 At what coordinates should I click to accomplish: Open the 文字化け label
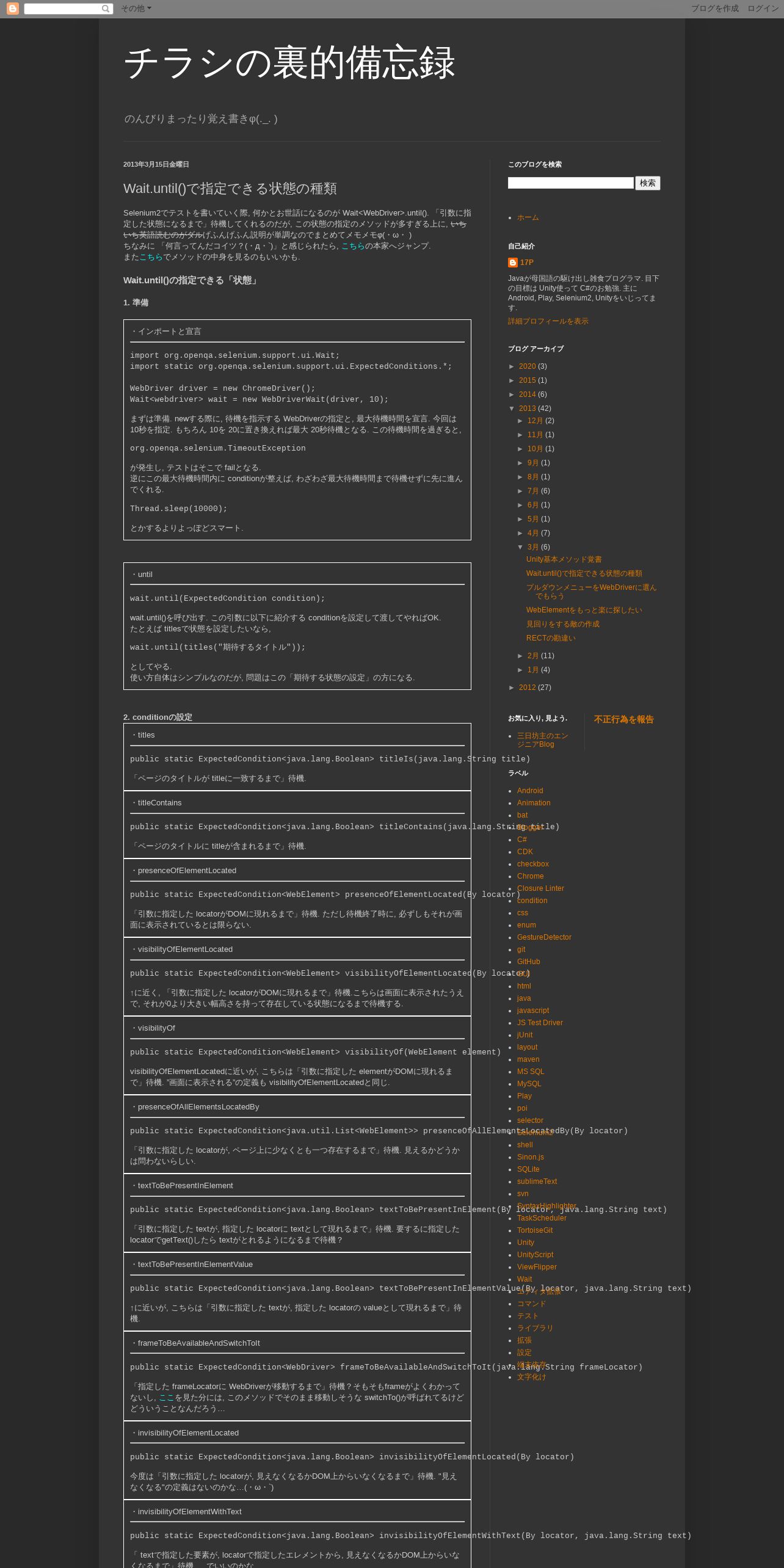coord(531,1377)
